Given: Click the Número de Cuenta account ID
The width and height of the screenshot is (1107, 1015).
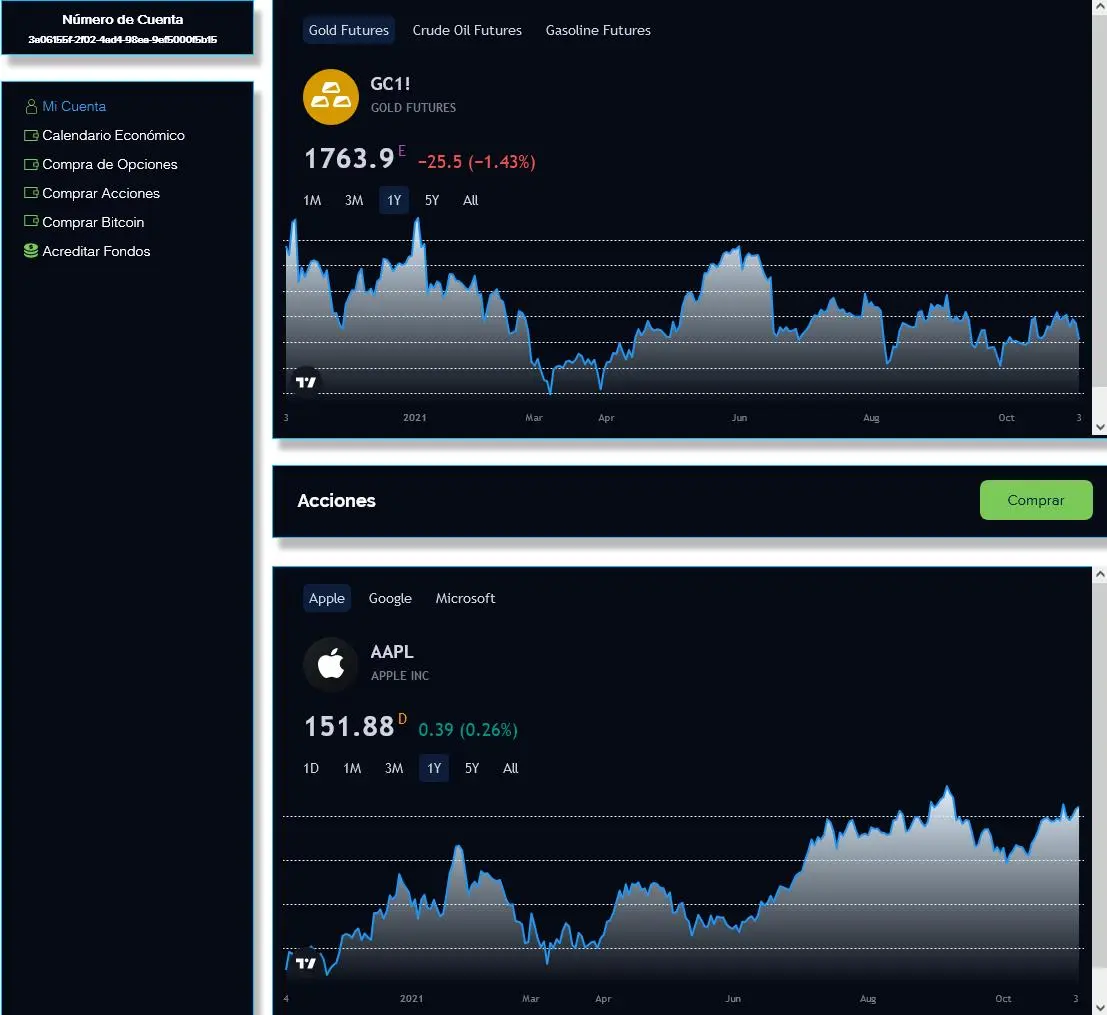Looking at the screenshot, I should (123, 40).
